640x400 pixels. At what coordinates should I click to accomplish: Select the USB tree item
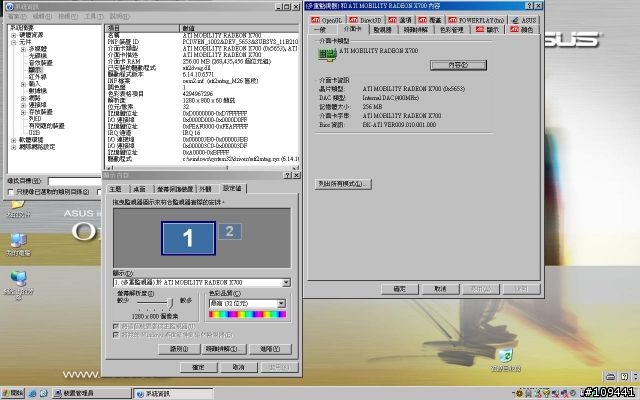[x=34, y=133]
